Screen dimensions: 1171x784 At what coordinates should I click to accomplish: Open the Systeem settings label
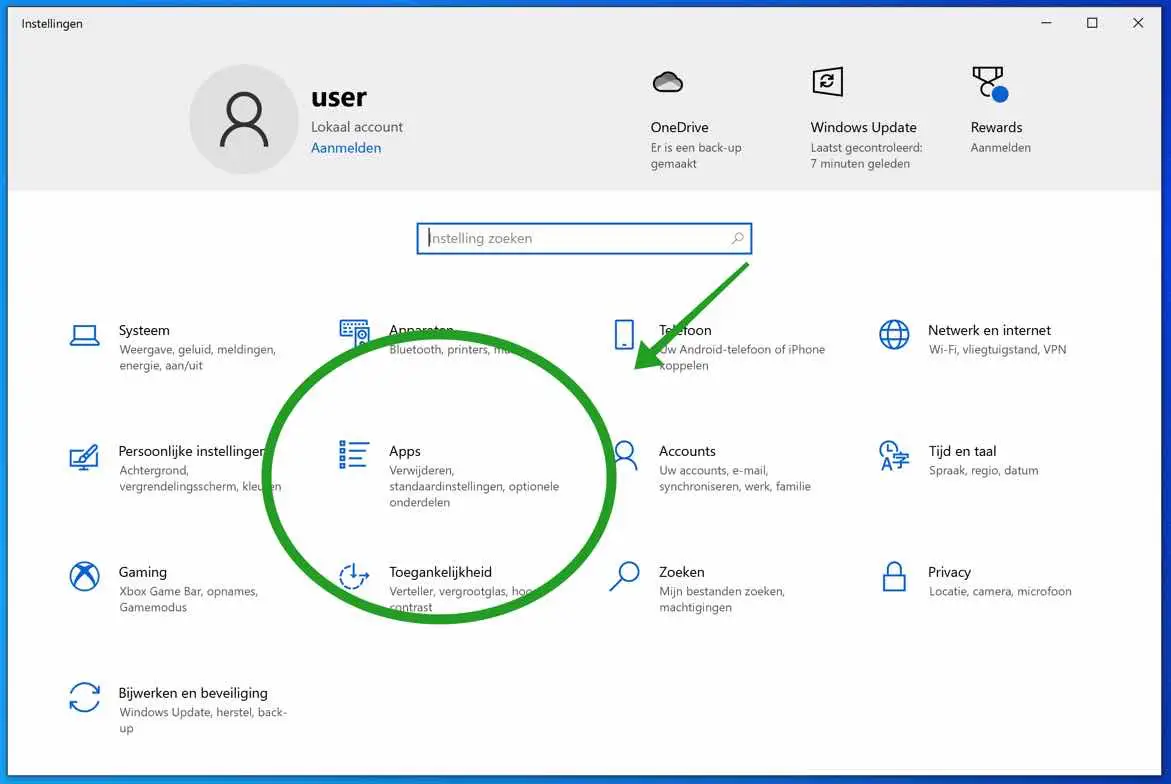(144, 330)
